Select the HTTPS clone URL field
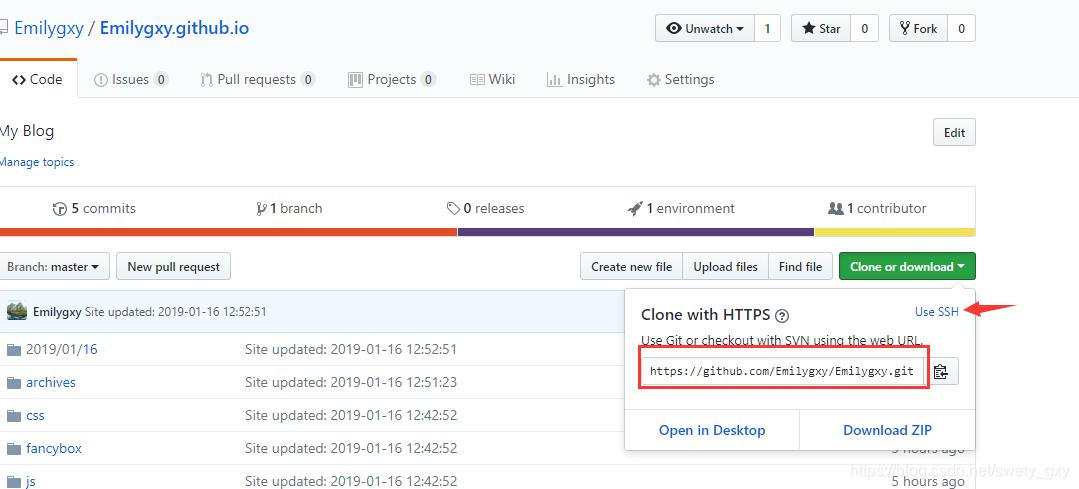The height and width of the screenshot is (489, 1079). pos(783,371)
